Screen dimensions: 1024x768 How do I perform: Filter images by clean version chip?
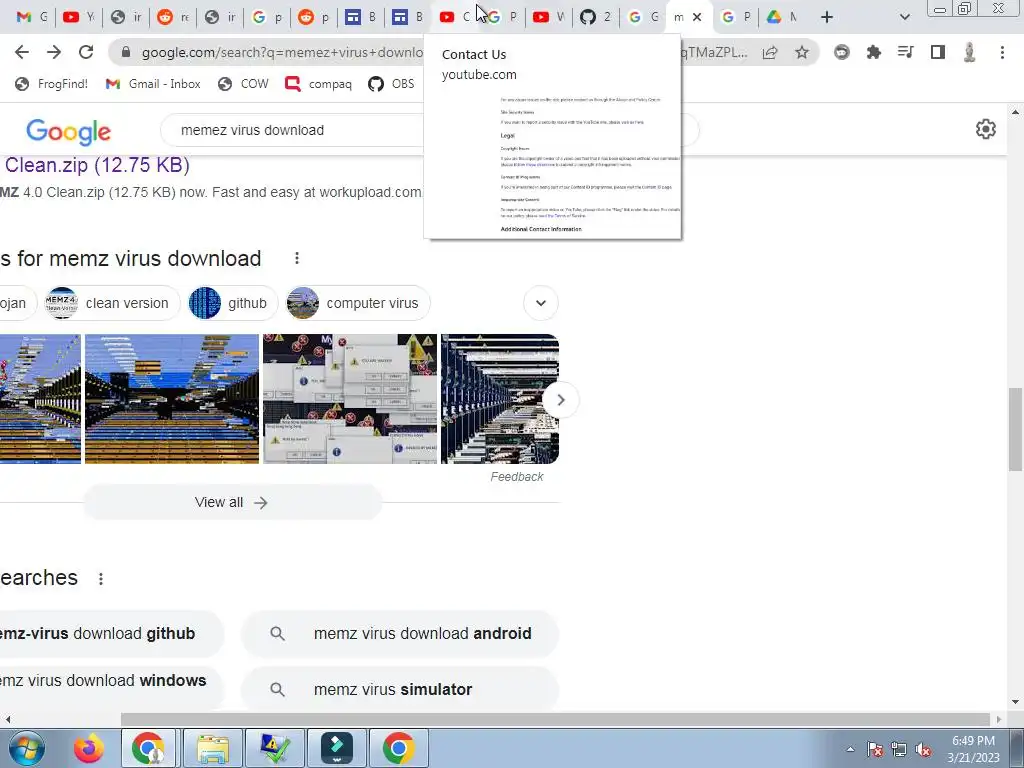(112, 303)
